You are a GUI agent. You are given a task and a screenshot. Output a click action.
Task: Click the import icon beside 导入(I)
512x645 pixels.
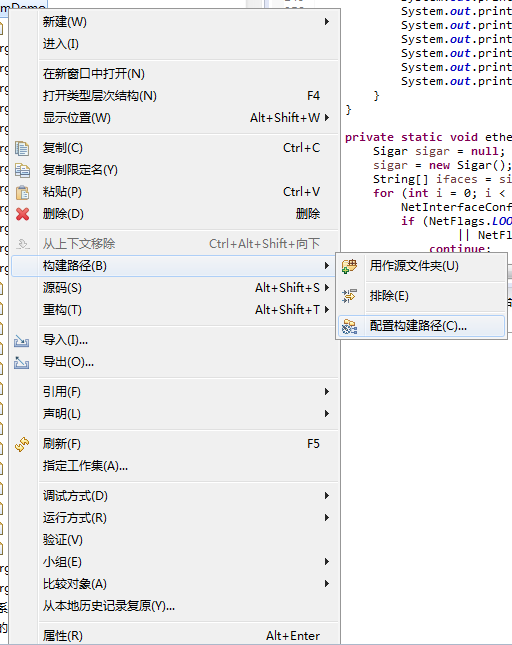coord(22,341)
